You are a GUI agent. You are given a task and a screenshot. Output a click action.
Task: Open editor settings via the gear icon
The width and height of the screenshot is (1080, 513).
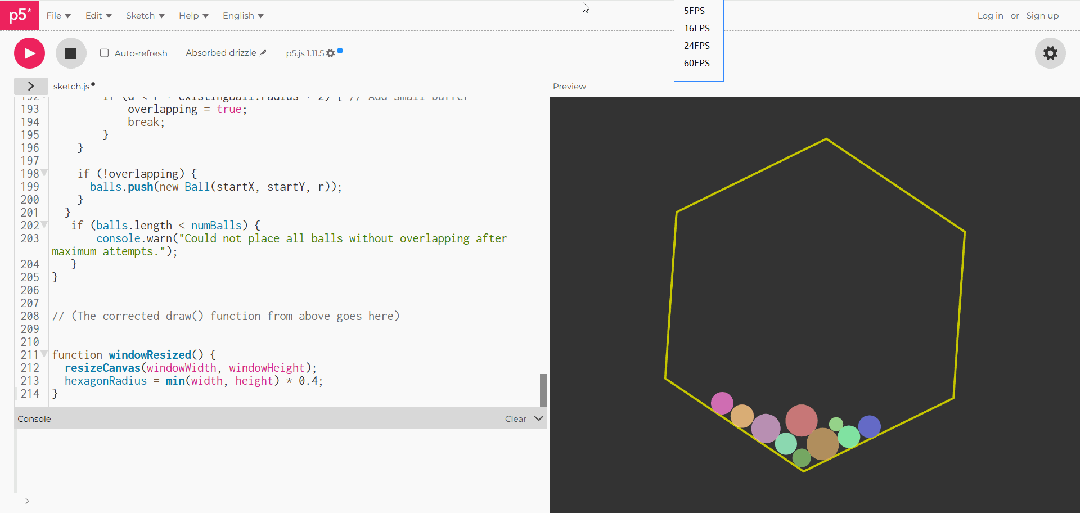(x=1050, y=53)
